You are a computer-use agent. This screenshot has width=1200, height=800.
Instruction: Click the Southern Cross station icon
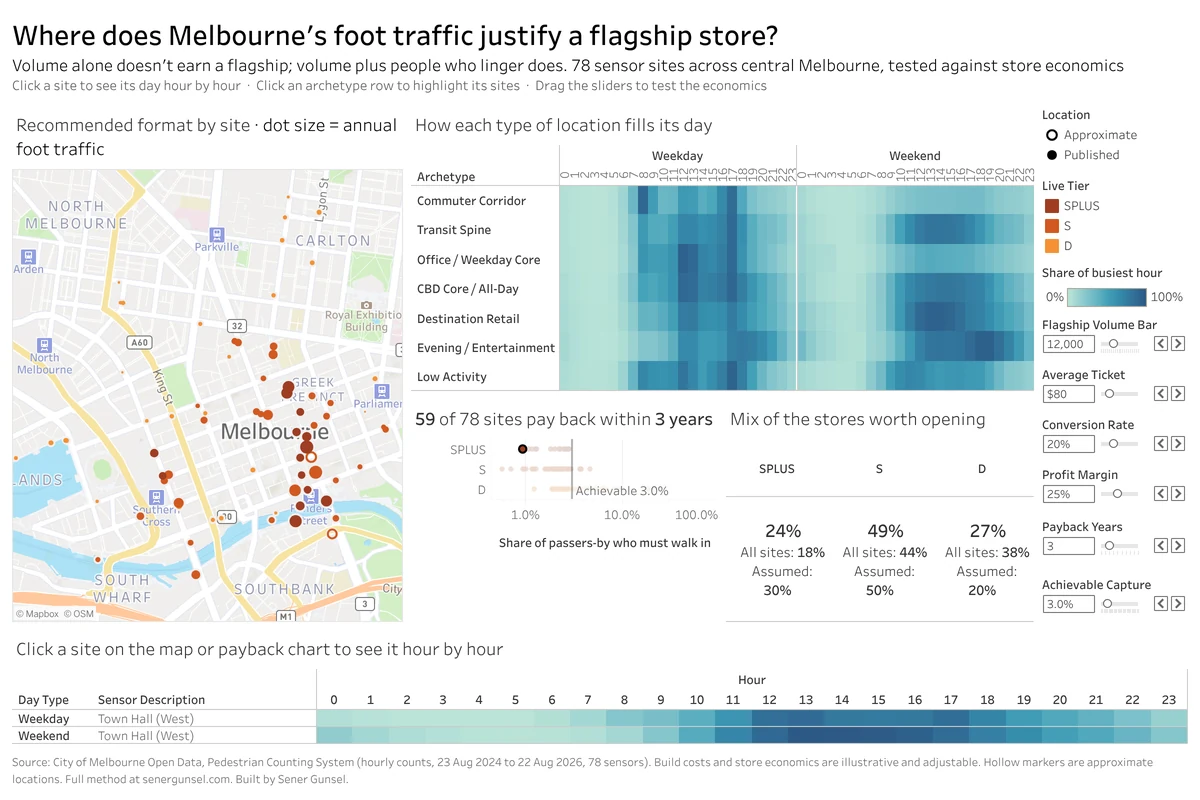pos(156,496)
